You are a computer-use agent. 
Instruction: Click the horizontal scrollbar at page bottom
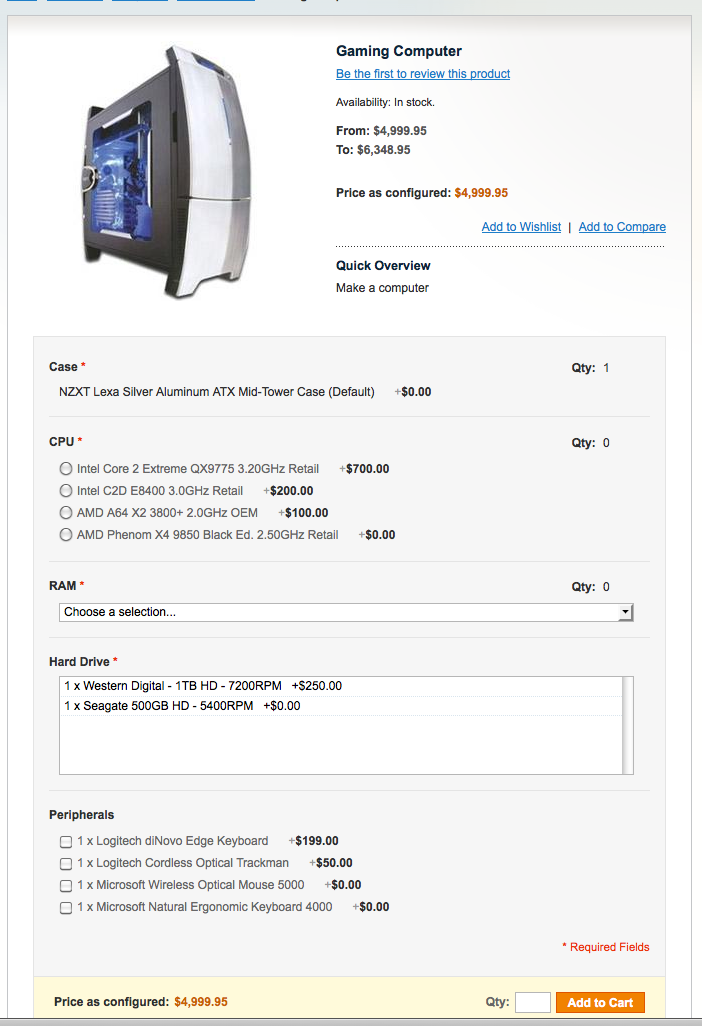point(350,1022)
